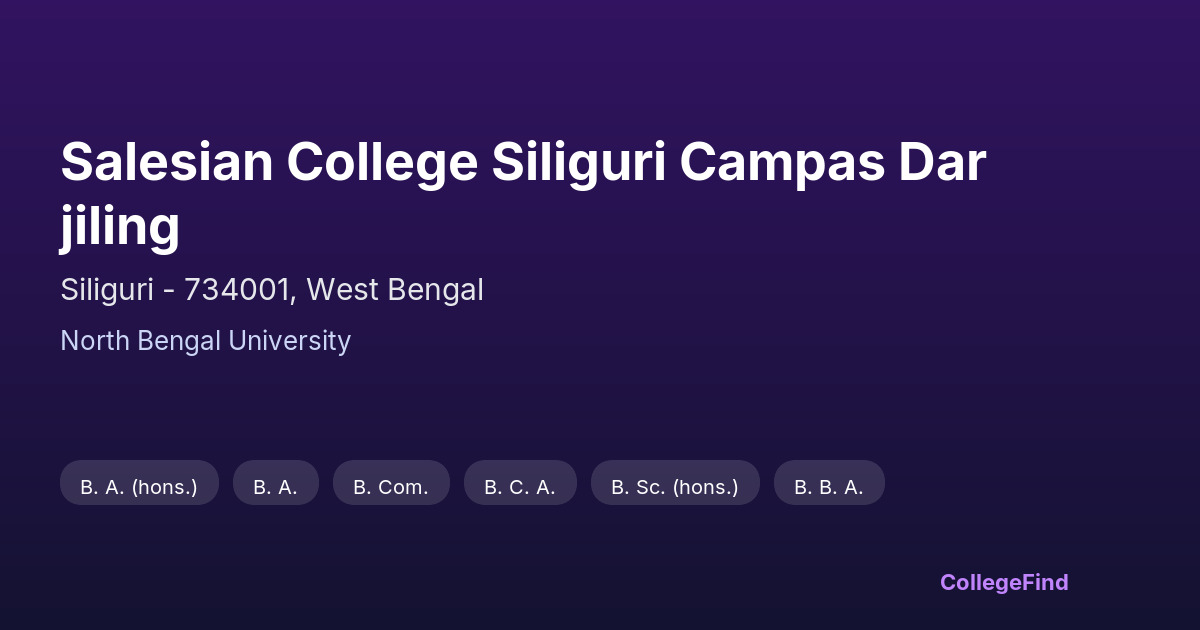Click the word Salesian in the heading

click(167, 162)
